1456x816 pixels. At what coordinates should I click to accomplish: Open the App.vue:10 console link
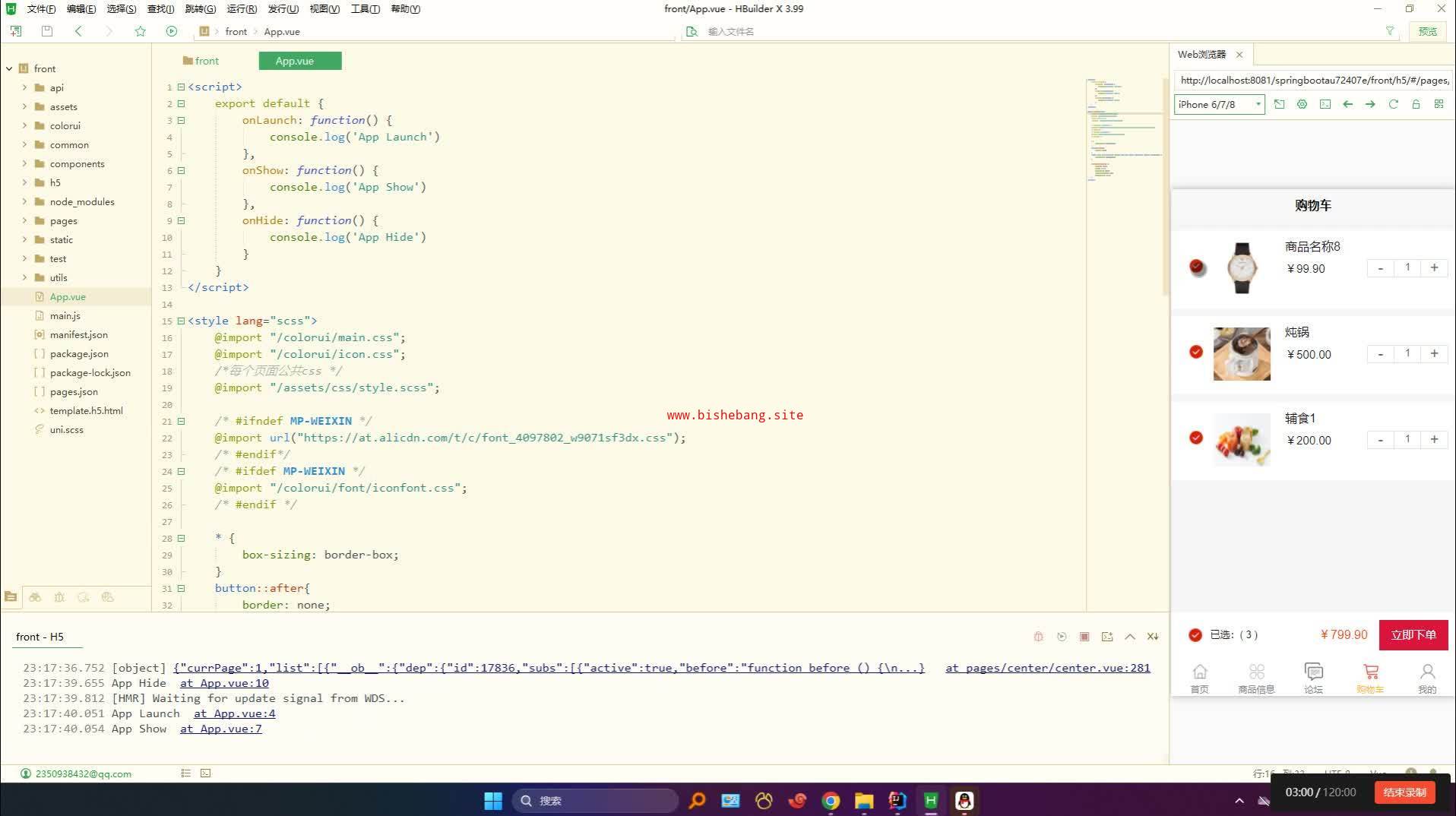[x=224, y=683]
